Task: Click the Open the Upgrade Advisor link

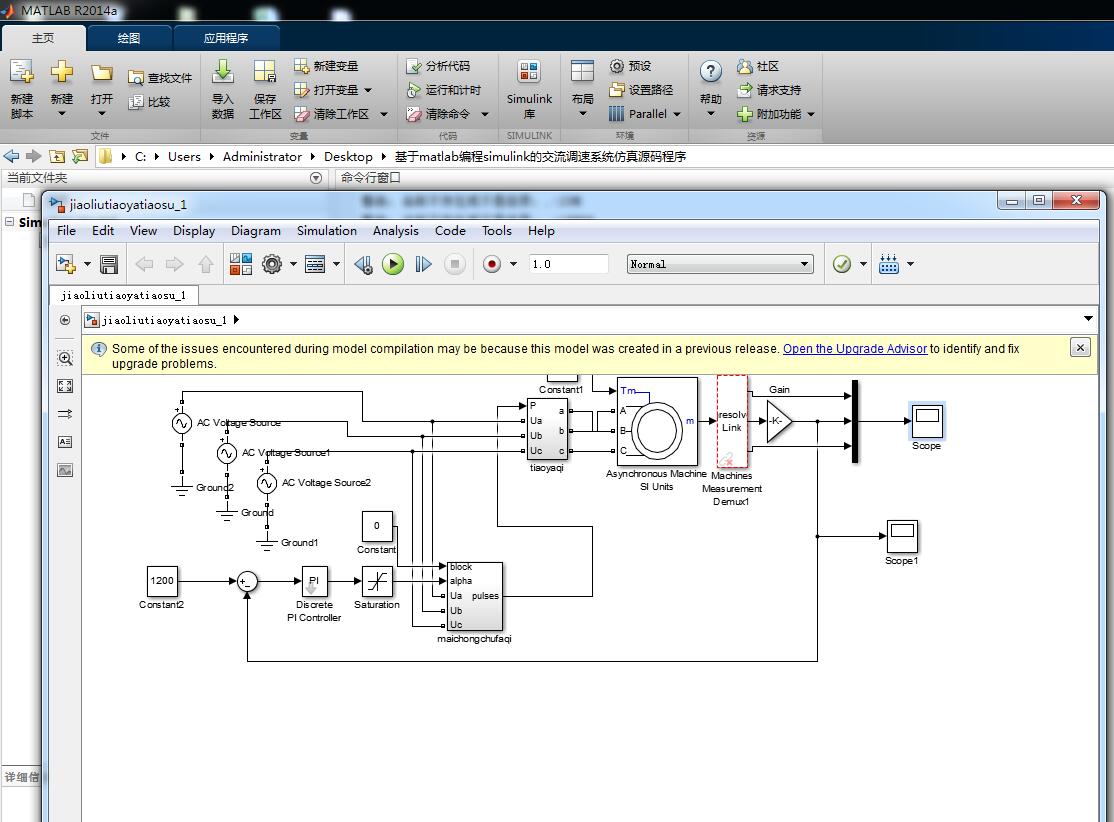Action: click(855, 349)
